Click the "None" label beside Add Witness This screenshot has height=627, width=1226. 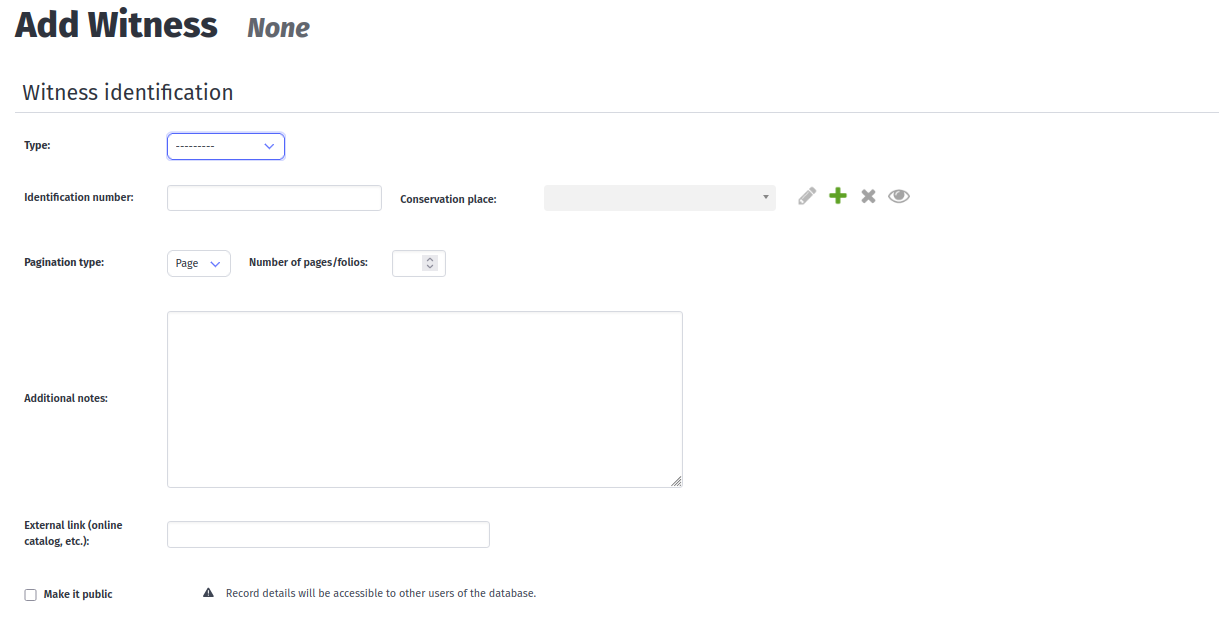click(278, 28)
